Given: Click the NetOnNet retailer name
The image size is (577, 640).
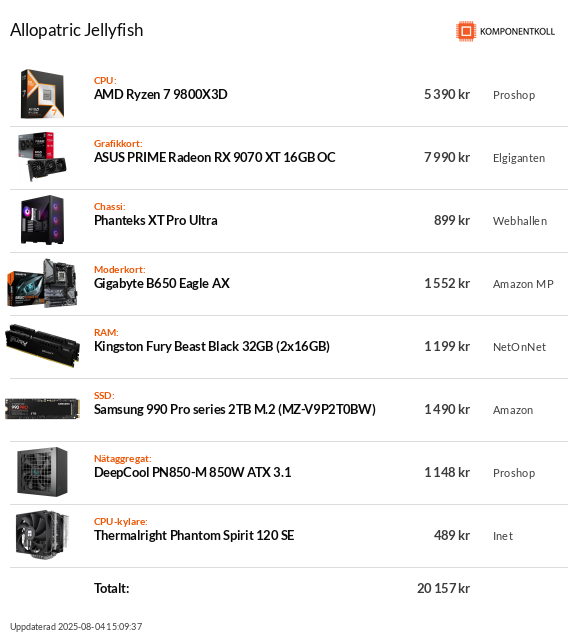Looking at the screenshot, I should tap(519, 347).
